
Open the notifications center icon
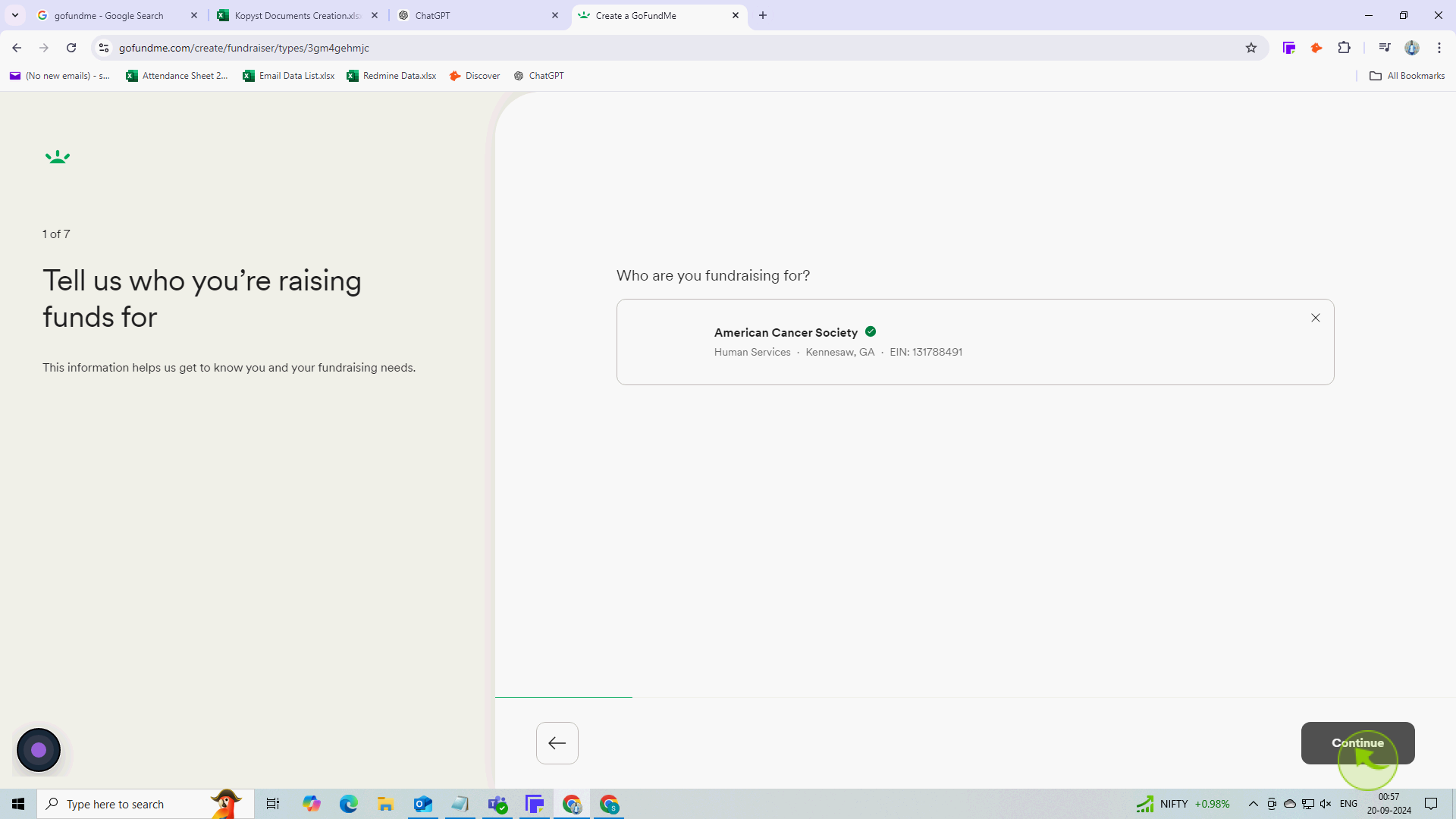point(1431,804)
